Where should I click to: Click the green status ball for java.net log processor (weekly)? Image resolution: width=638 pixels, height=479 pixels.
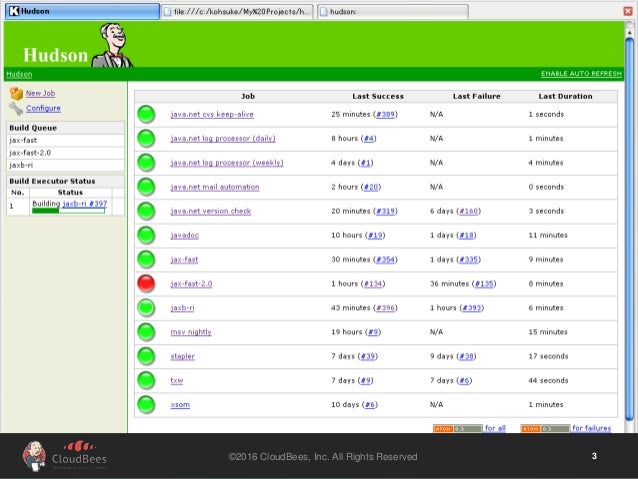click(146, 163)
